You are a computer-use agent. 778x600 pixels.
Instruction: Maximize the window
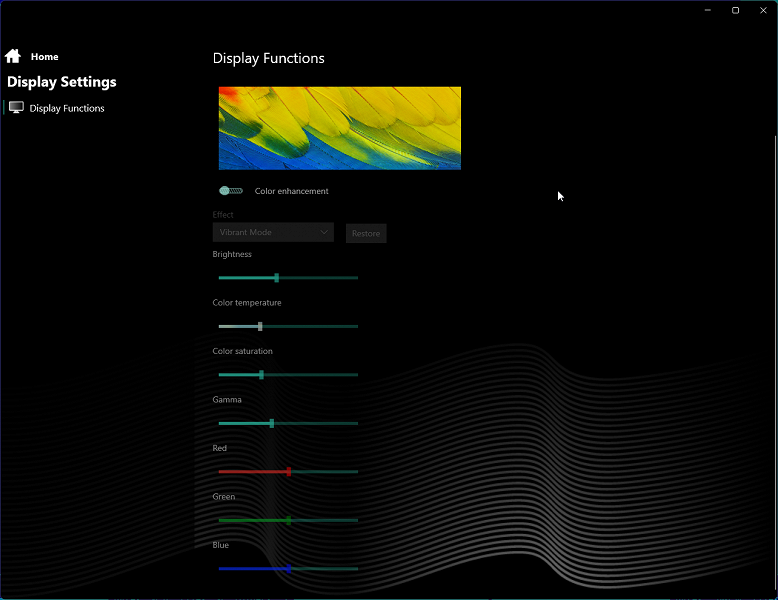[x=735, y=10]
